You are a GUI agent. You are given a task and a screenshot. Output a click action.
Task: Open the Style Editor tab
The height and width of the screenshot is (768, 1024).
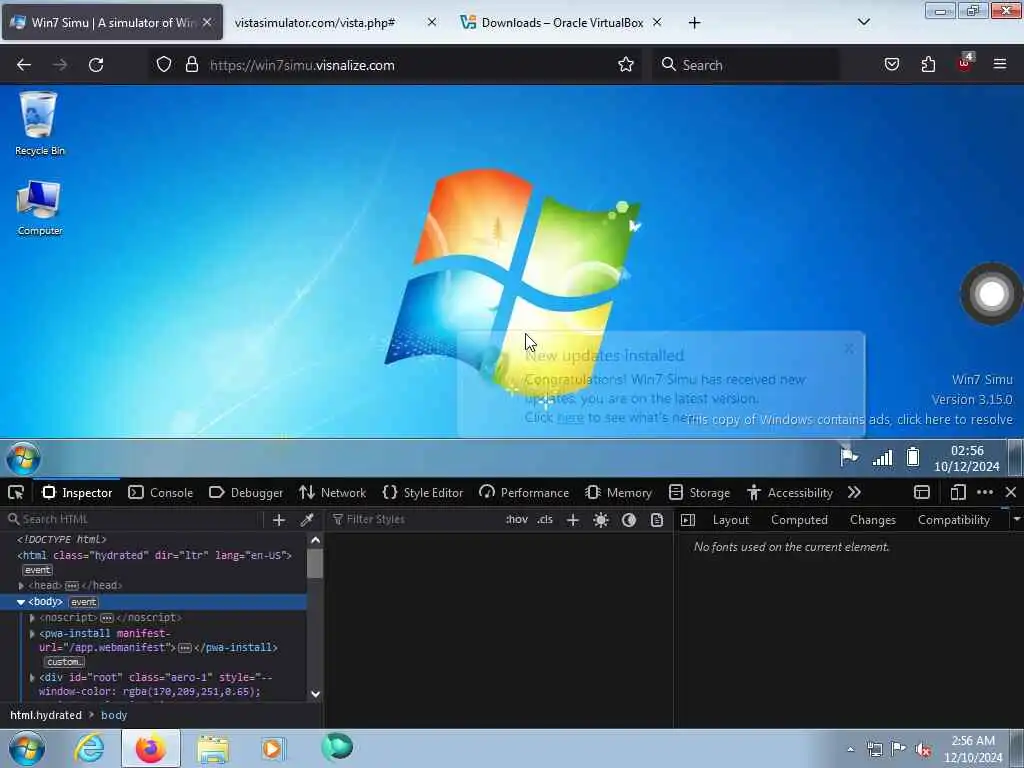click(x=423, y=492)
